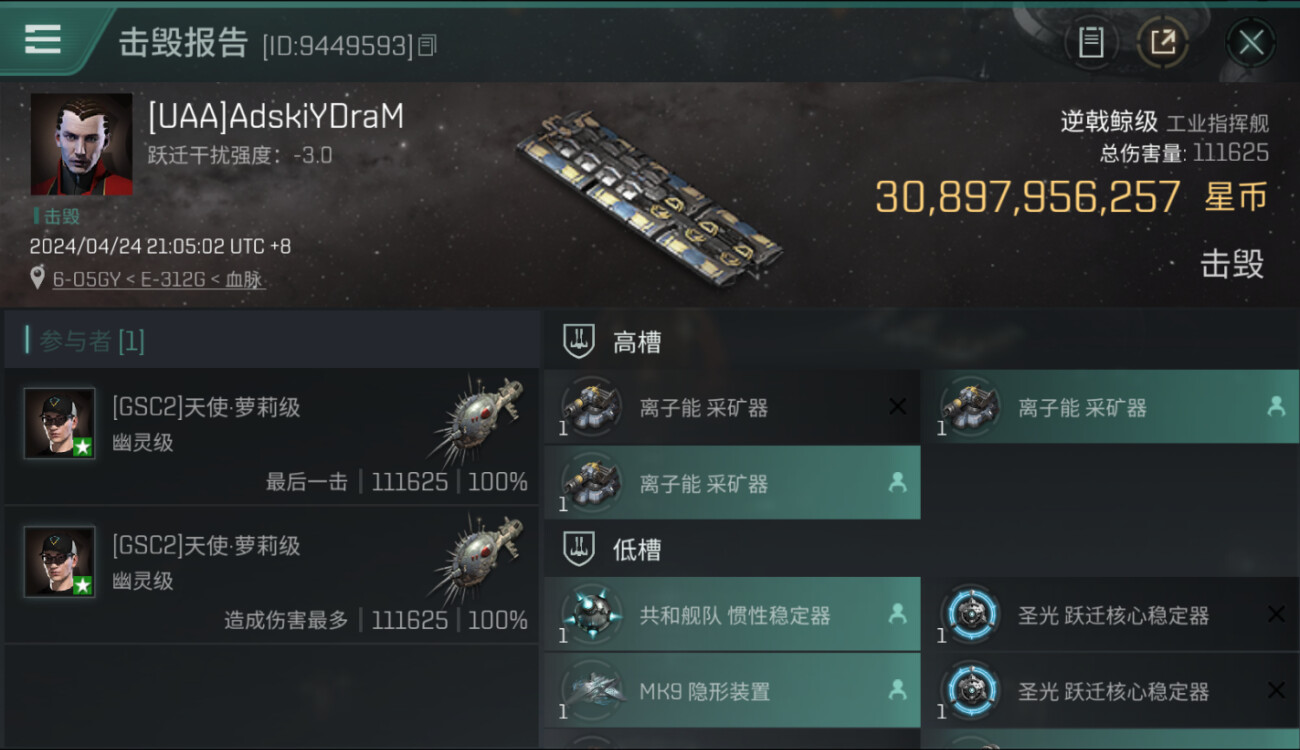Viewport: 1300px width, 750px height.
Task: Click the share export icon
Action: coord(1163,42)
